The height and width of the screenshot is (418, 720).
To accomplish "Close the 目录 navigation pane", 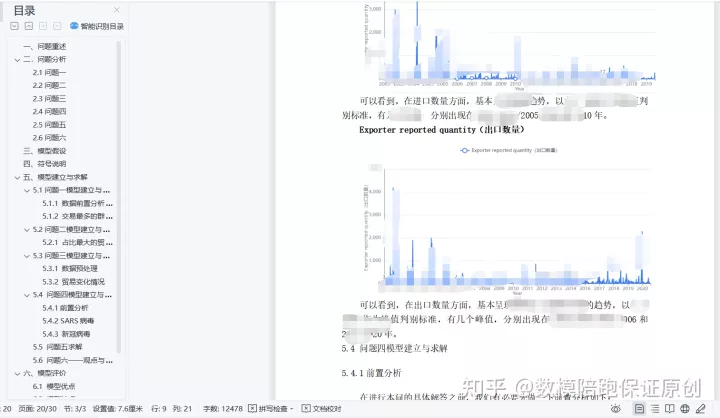I will (x=117, y=10).
